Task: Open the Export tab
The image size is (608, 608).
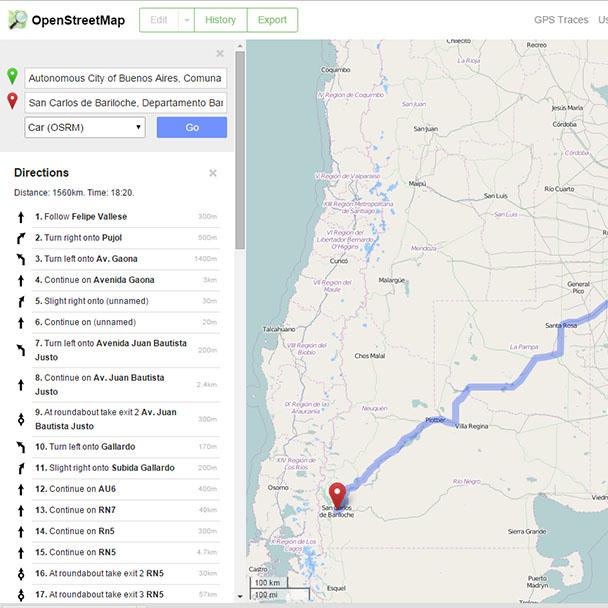Action: 272,20
